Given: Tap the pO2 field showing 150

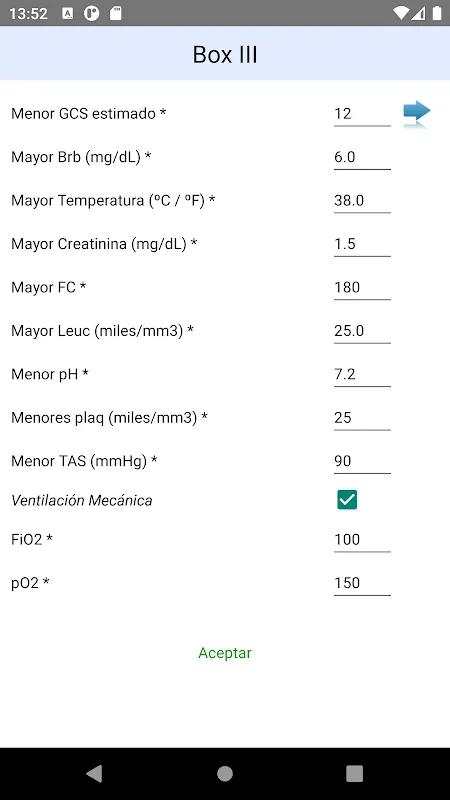Looking at the screenshot, I should tap(362, 583).
